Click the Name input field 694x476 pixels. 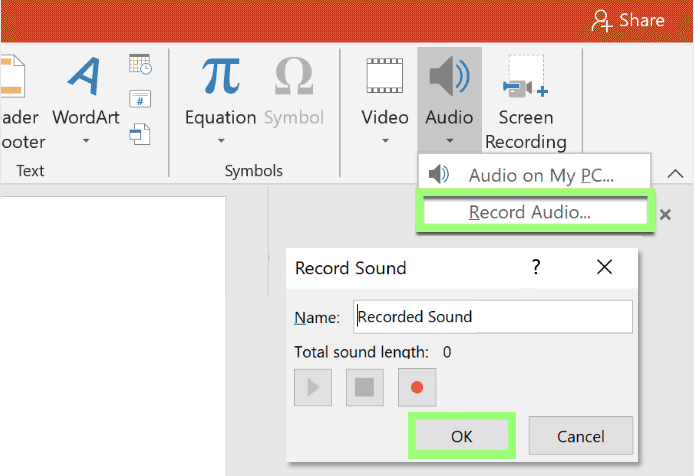(x=493, y=317)
